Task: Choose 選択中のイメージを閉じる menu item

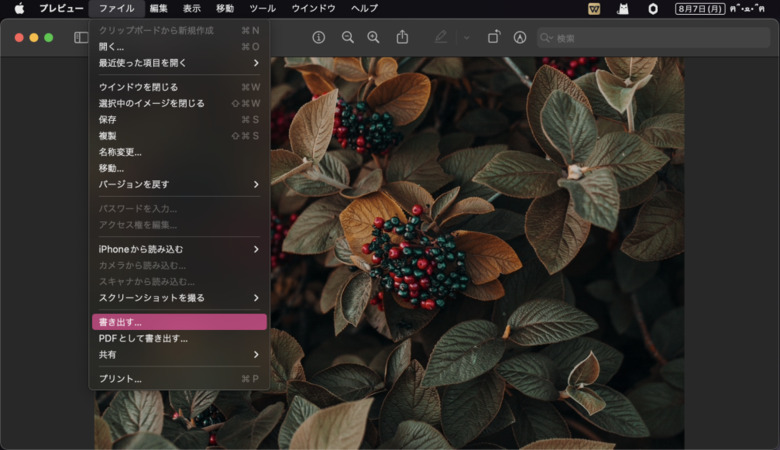Action: pyautogui.click(x=179, y=103)
